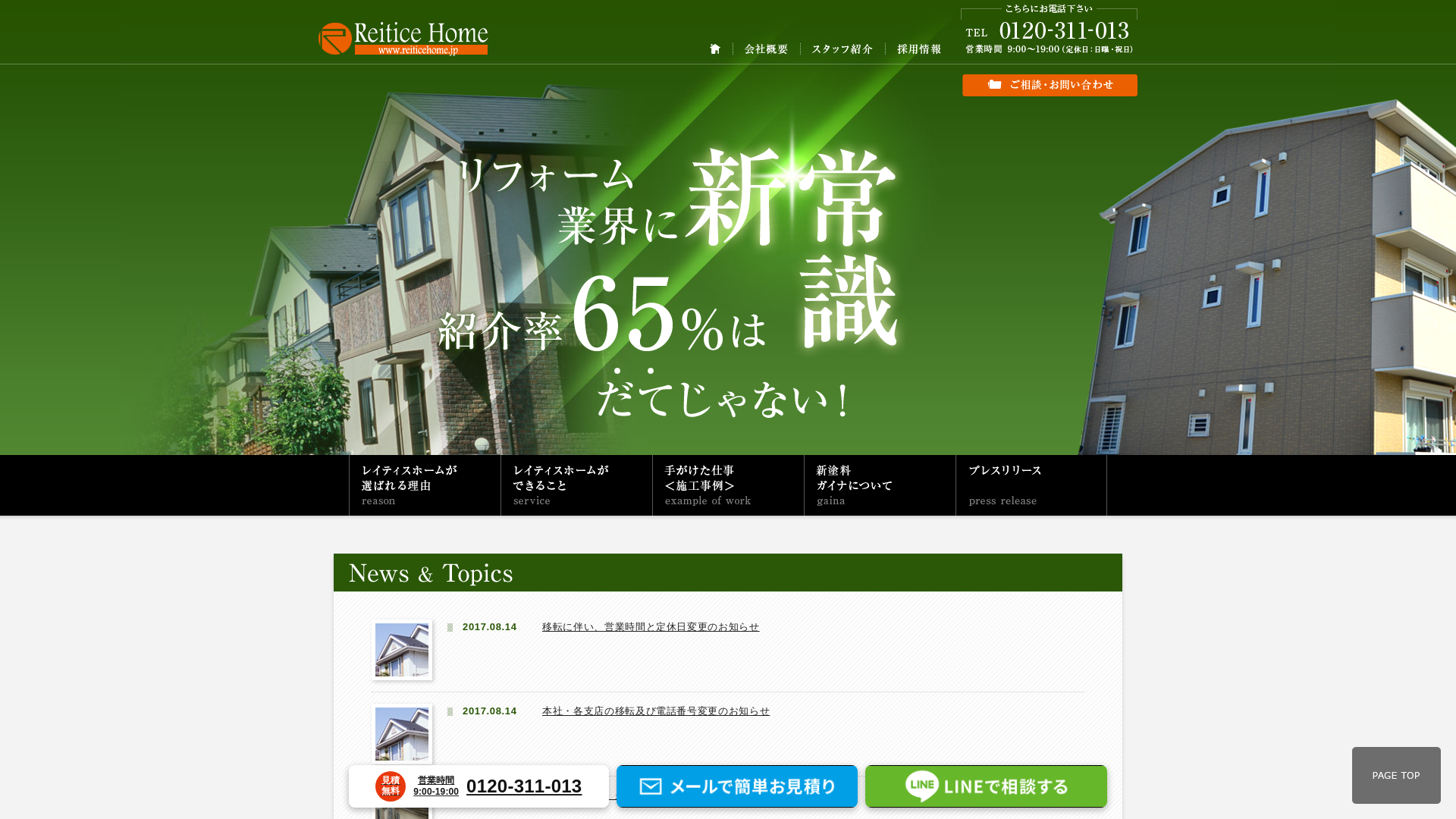Click the News & Topics heading
Image resolution: width=1456 pixels, height=819 pixels.
(431, 573)
